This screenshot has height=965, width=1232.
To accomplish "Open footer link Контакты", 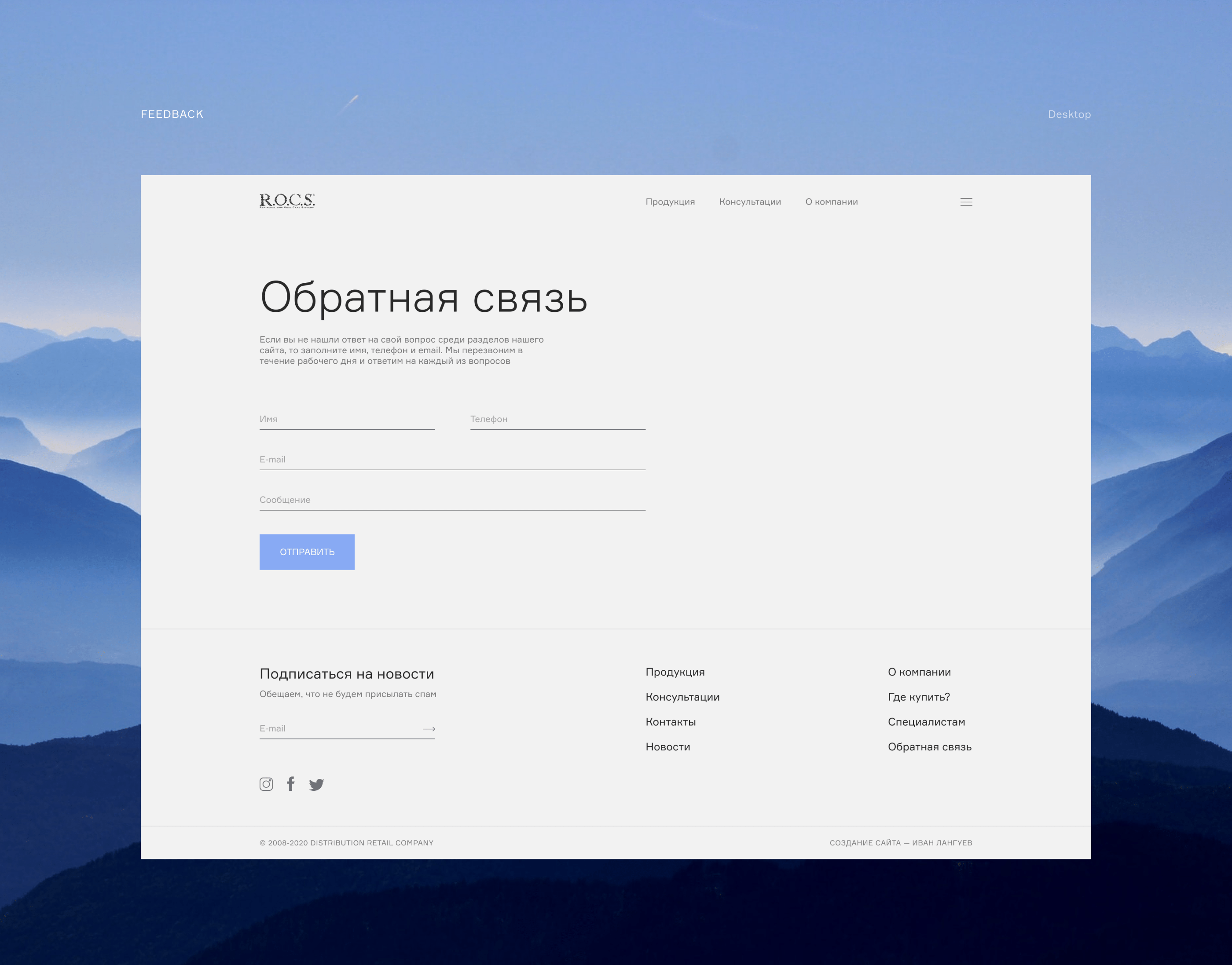I will click(670, 721).
